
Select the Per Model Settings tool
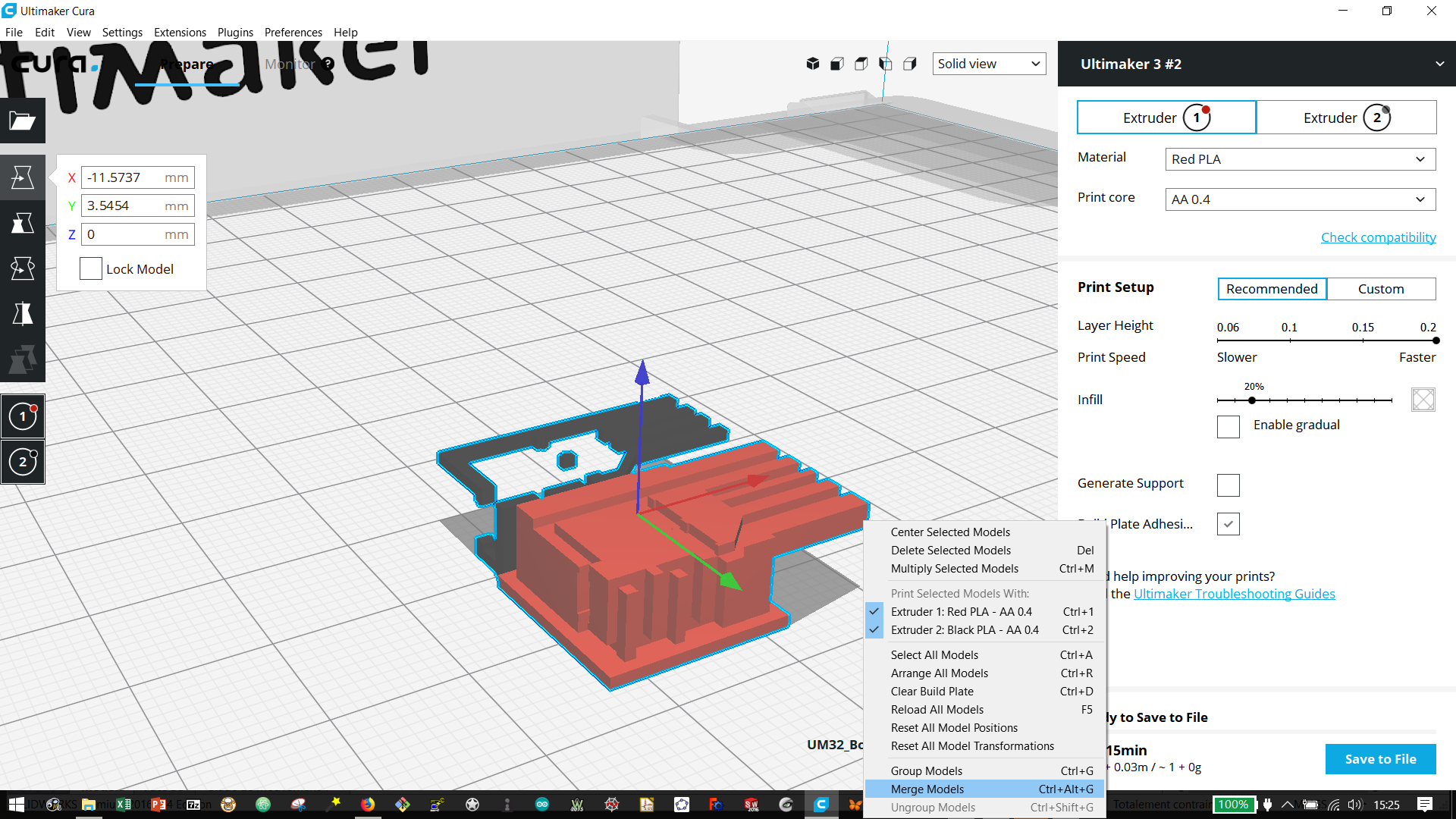(23, 359)
